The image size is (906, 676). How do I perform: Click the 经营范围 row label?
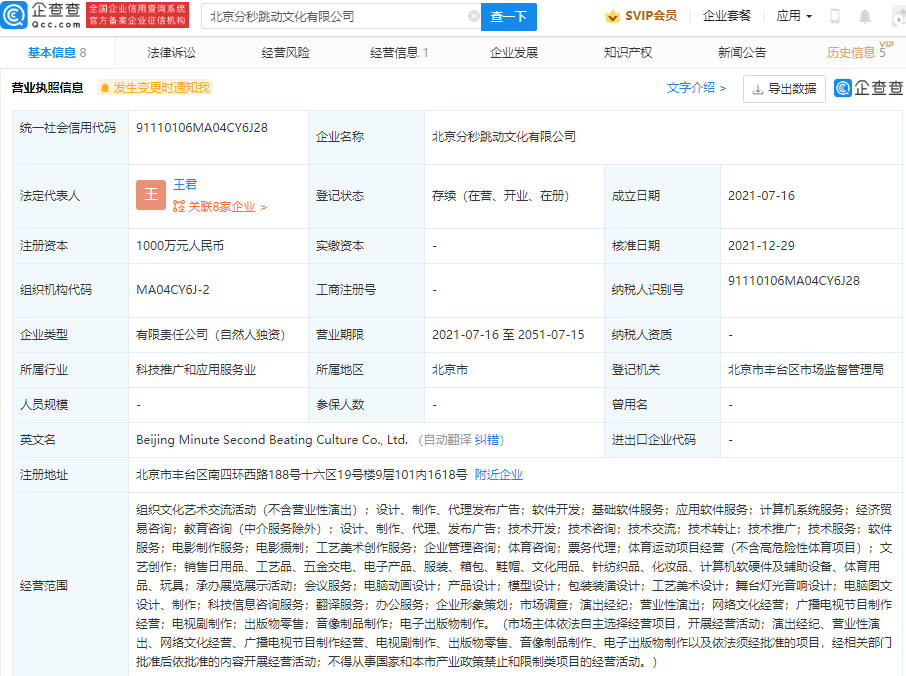click(44, 586)
